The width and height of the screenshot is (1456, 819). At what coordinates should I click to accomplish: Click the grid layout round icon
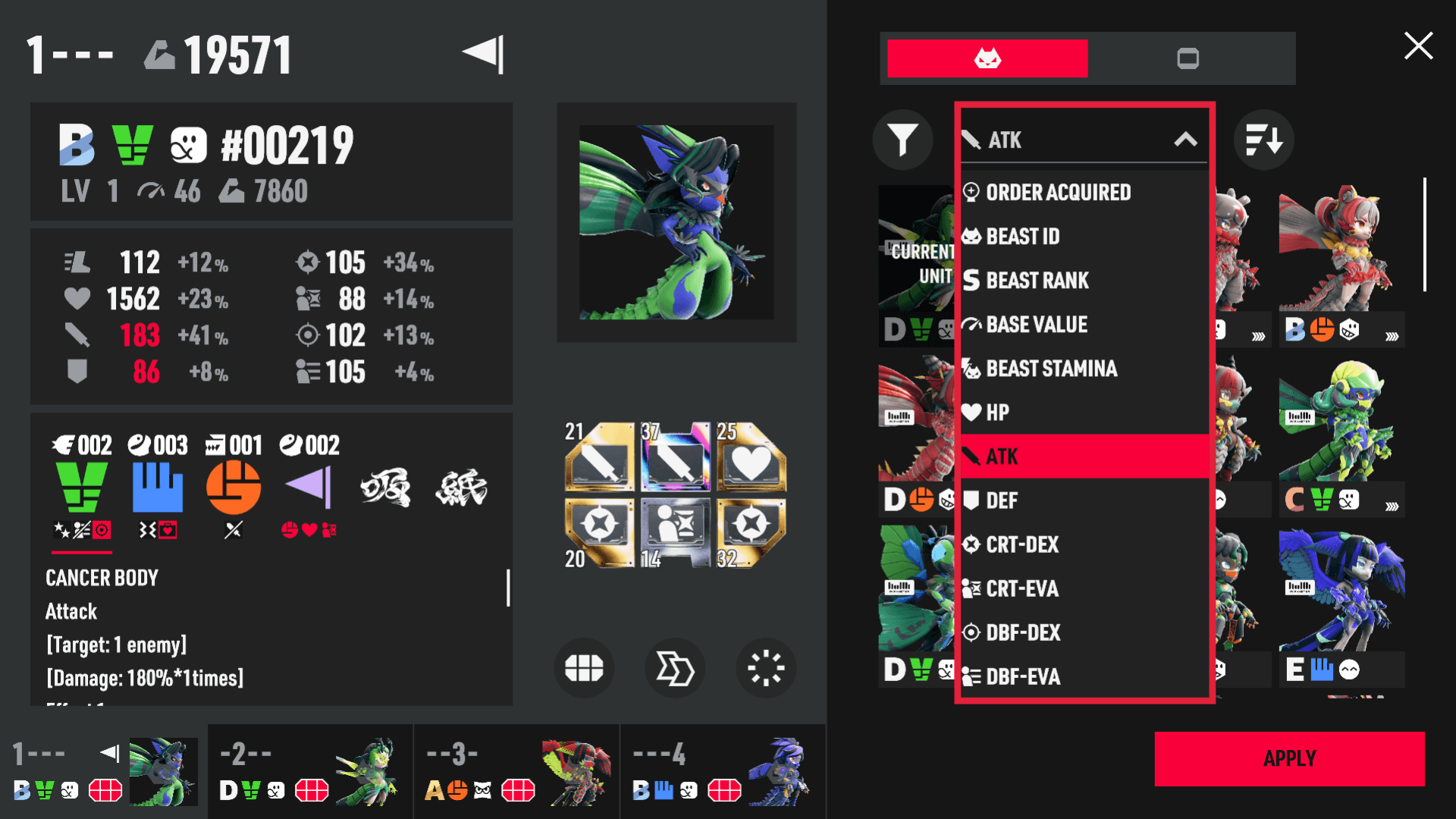point(584,668)
